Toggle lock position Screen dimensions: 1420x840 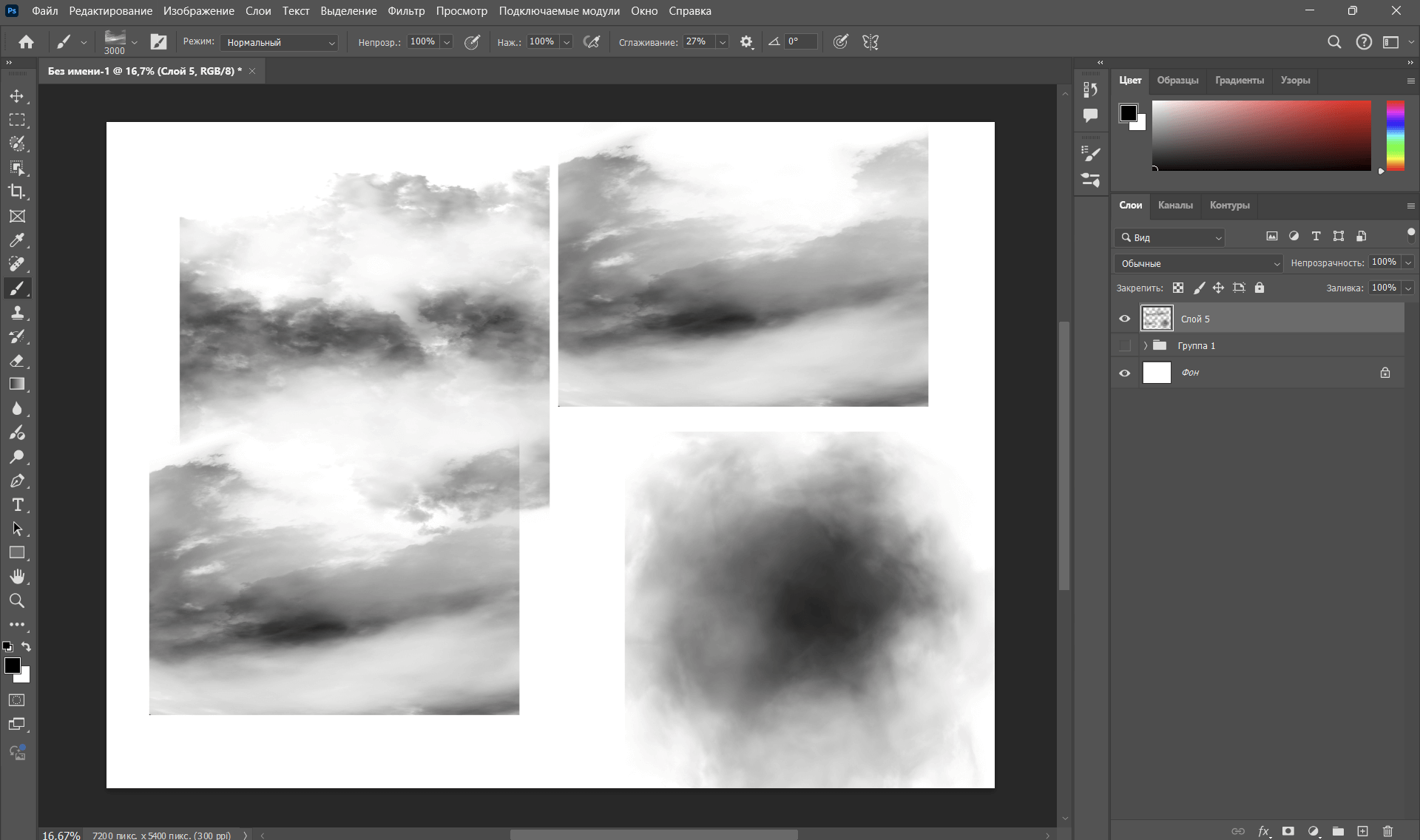[1218, 288]
